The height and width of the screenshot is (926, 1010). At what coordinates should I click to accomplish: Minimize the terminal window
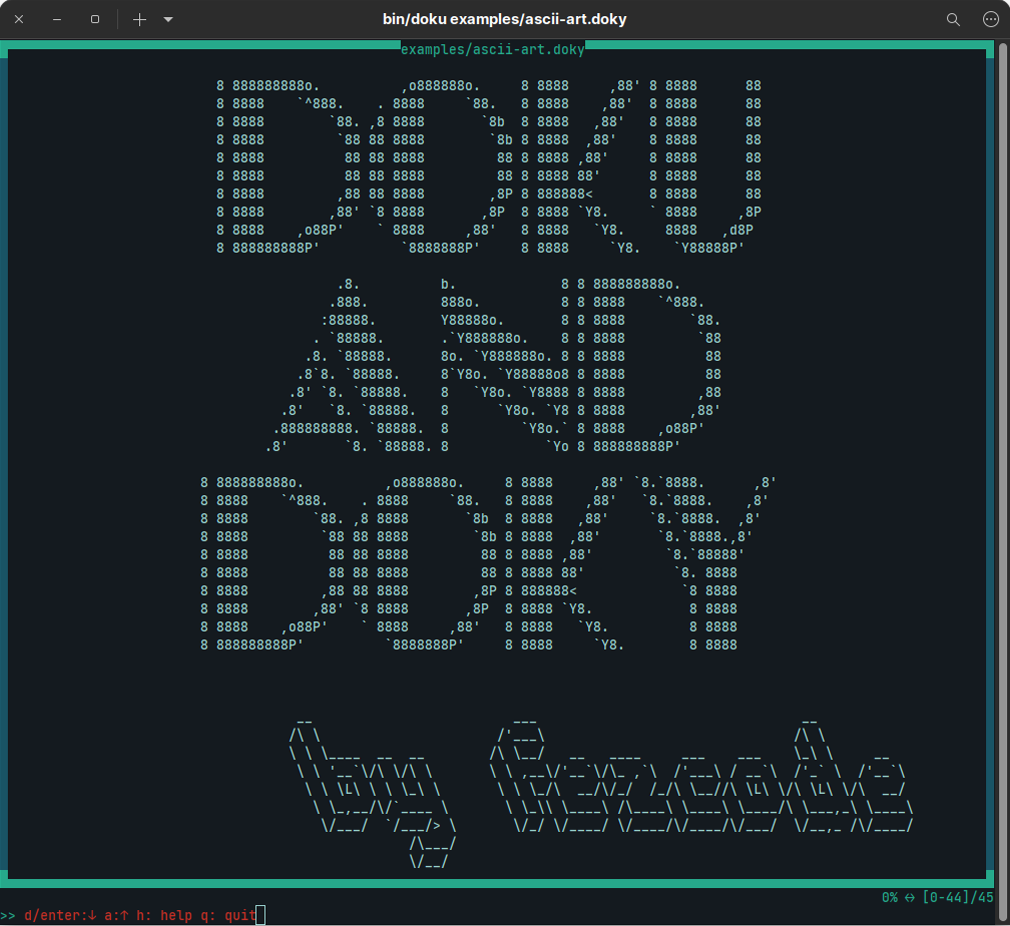(56, 19)
